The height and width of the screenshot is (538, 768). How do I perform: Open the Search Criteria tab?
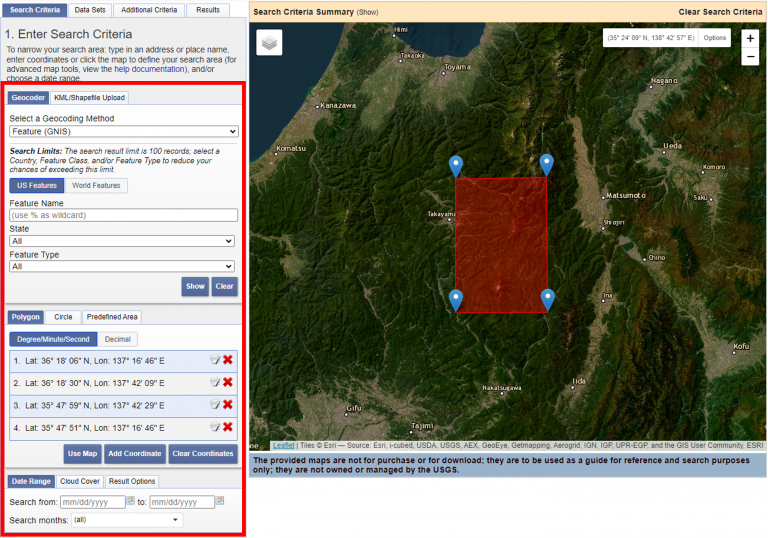[35, 10]
